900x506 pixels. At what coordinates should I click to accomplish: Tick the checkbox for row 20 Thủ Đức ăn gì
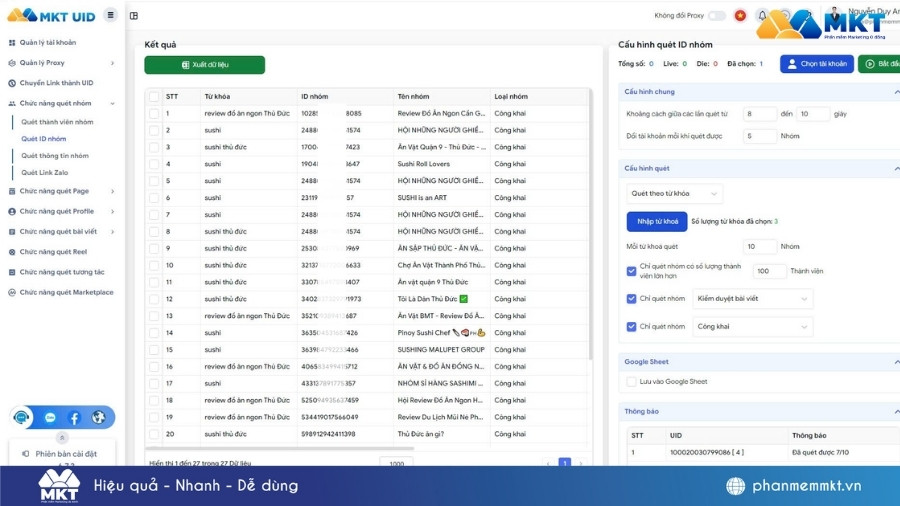pyautogui.click(x=154, y=434)
